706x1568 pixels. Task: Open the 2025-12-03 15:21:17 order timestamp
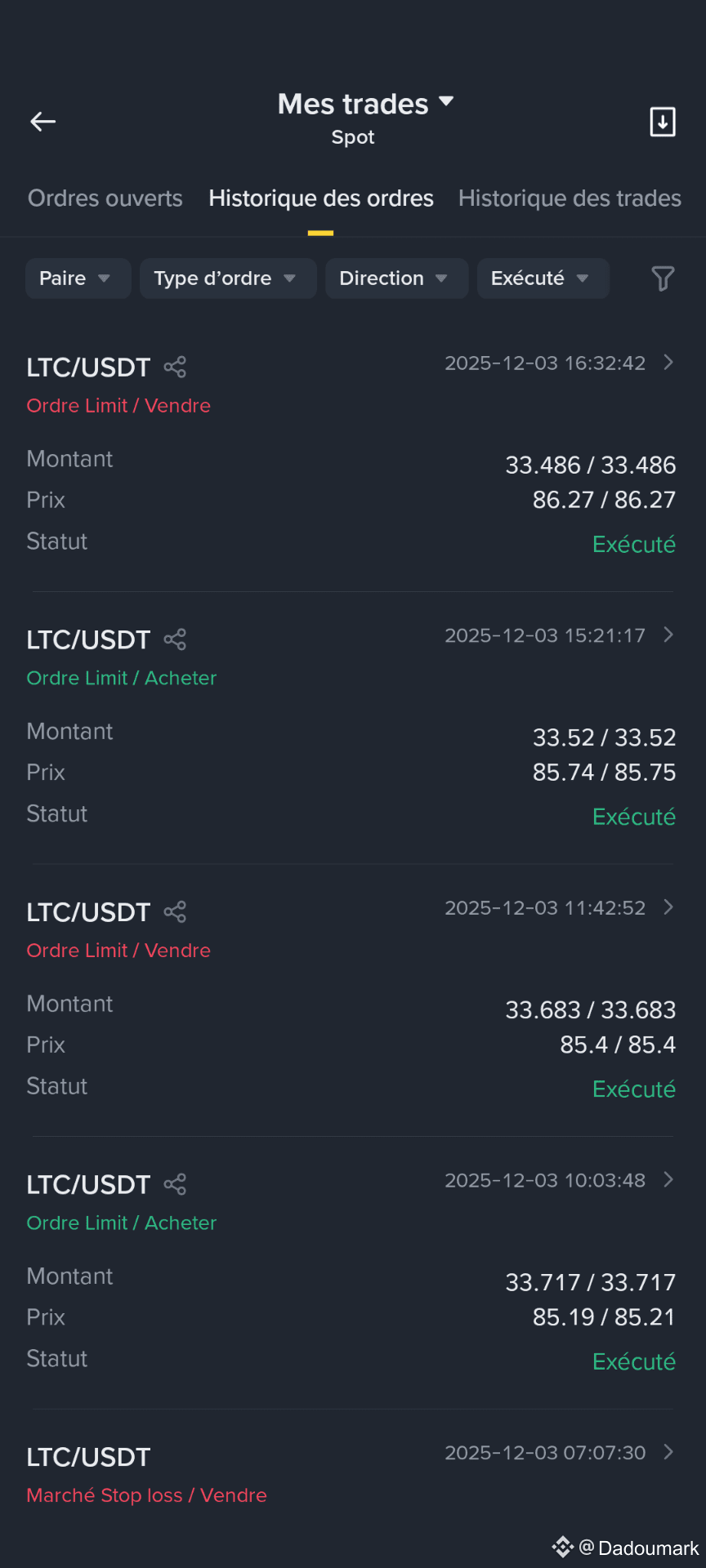[545, 635]
